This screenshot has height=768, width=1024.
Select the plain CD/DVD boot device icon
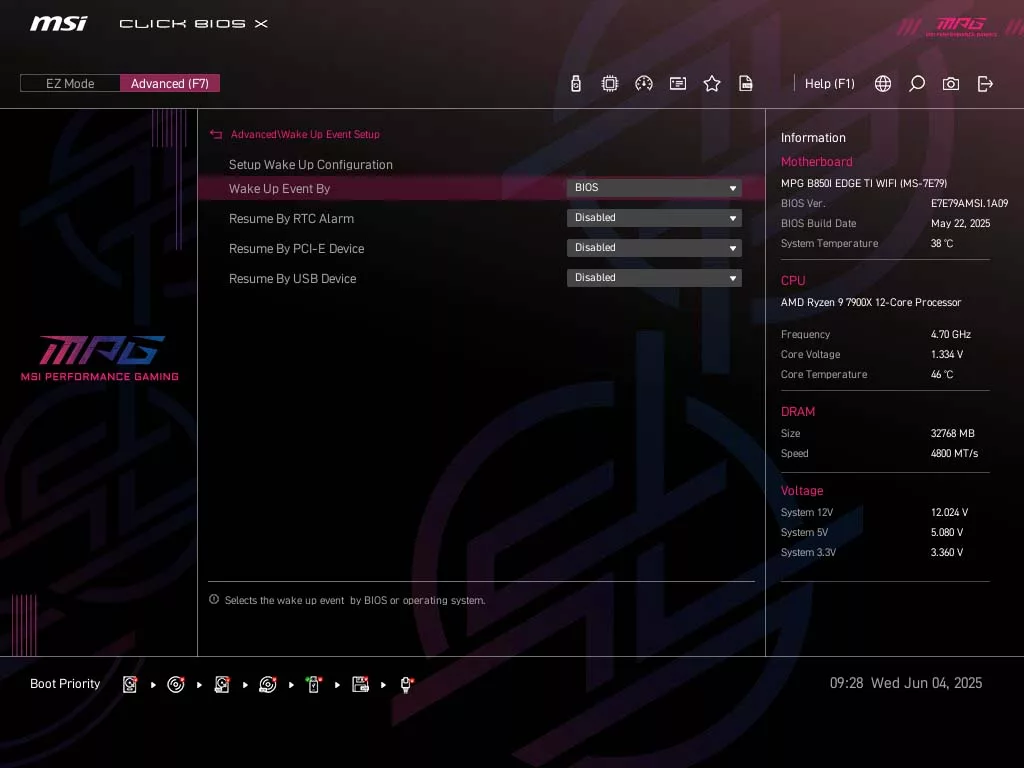[176, 684]
